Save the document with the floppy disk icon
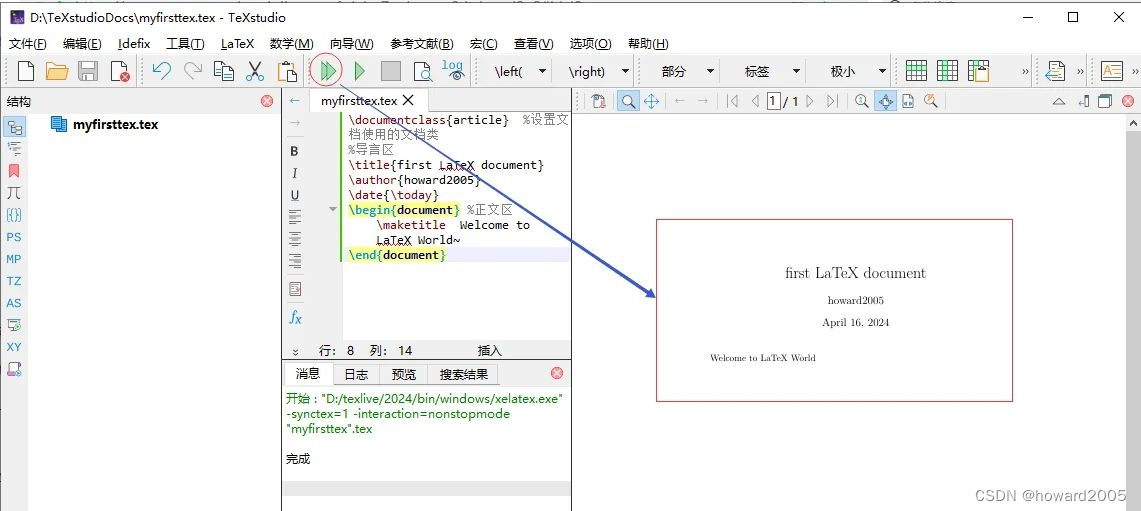This screenshot has height=511, width=1141. pos(88,71)
